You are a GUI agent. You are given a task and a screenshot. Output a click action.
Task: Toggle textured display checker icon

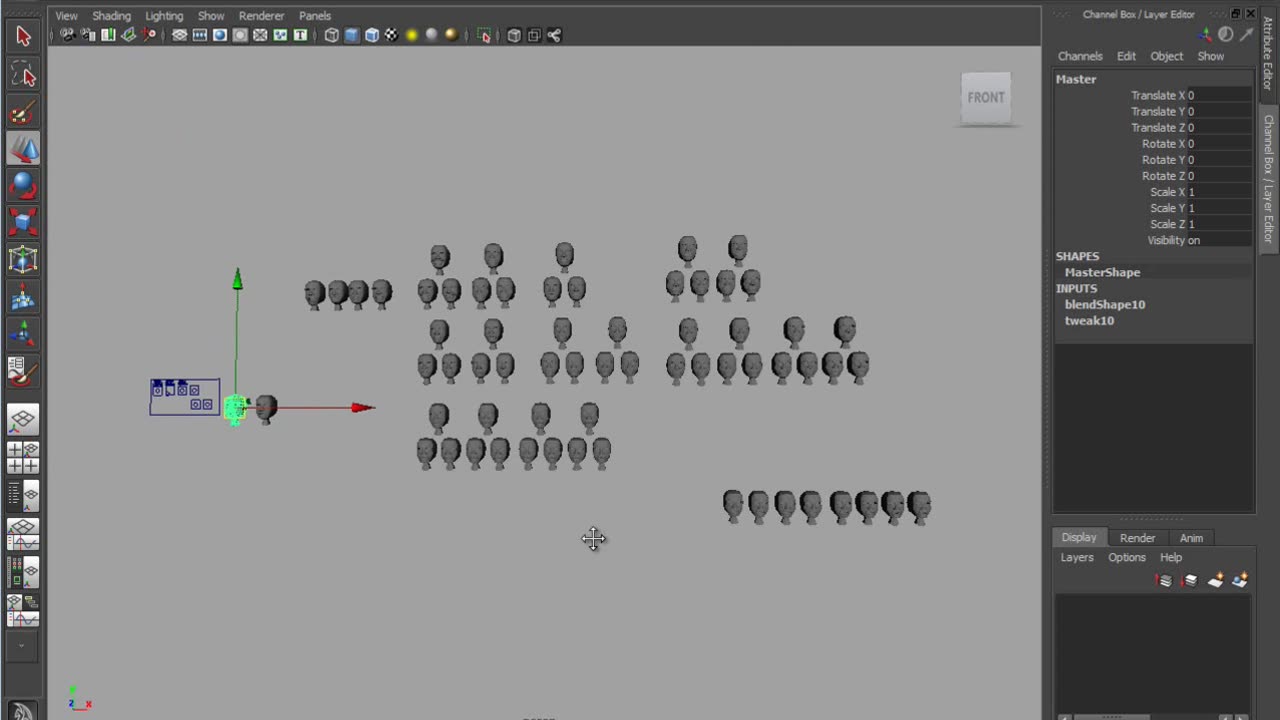click(392, 35)
